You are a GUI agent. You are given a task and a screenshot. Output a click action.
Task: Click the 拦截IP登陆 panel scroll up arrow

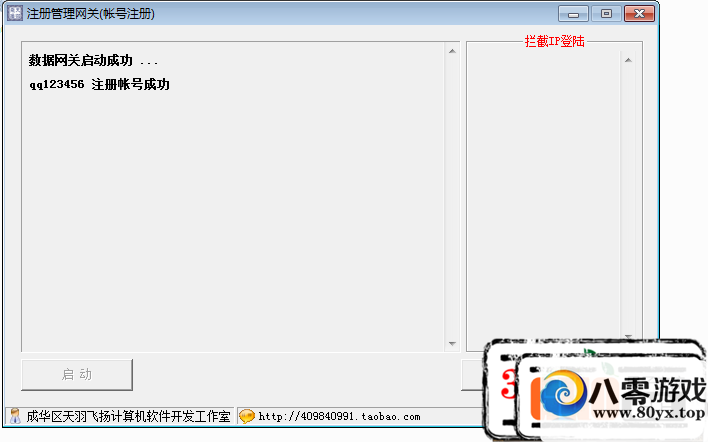(x=628, y=60)
